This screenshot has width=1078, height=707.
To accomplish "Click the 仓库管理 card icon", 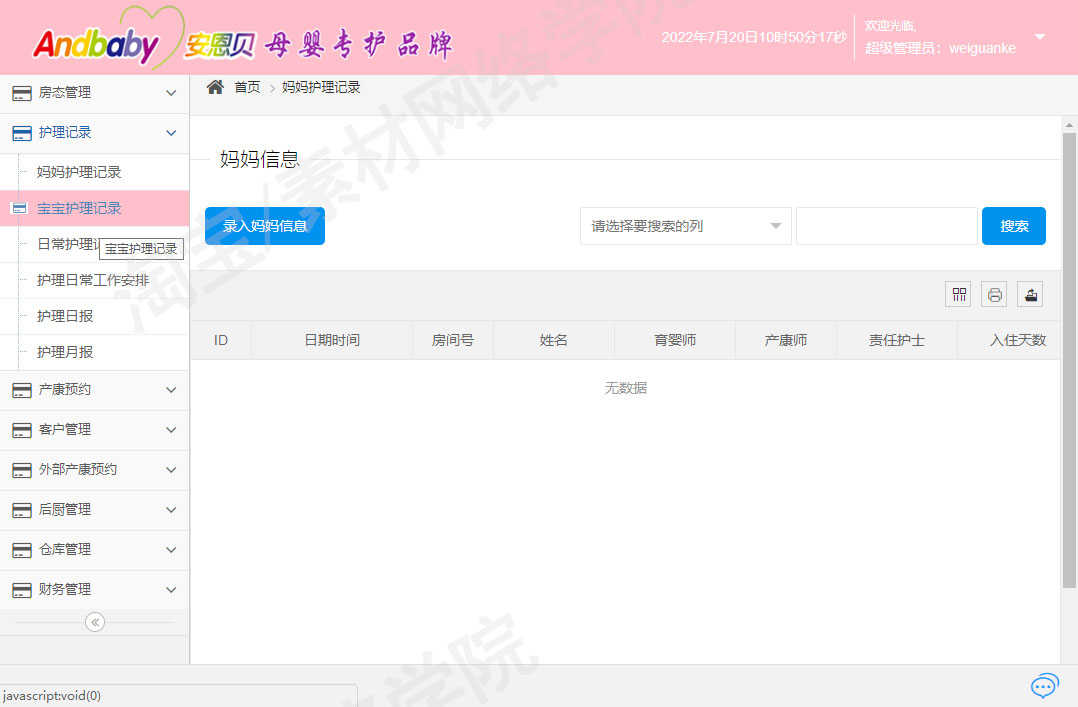I will (x=22, y=550).
